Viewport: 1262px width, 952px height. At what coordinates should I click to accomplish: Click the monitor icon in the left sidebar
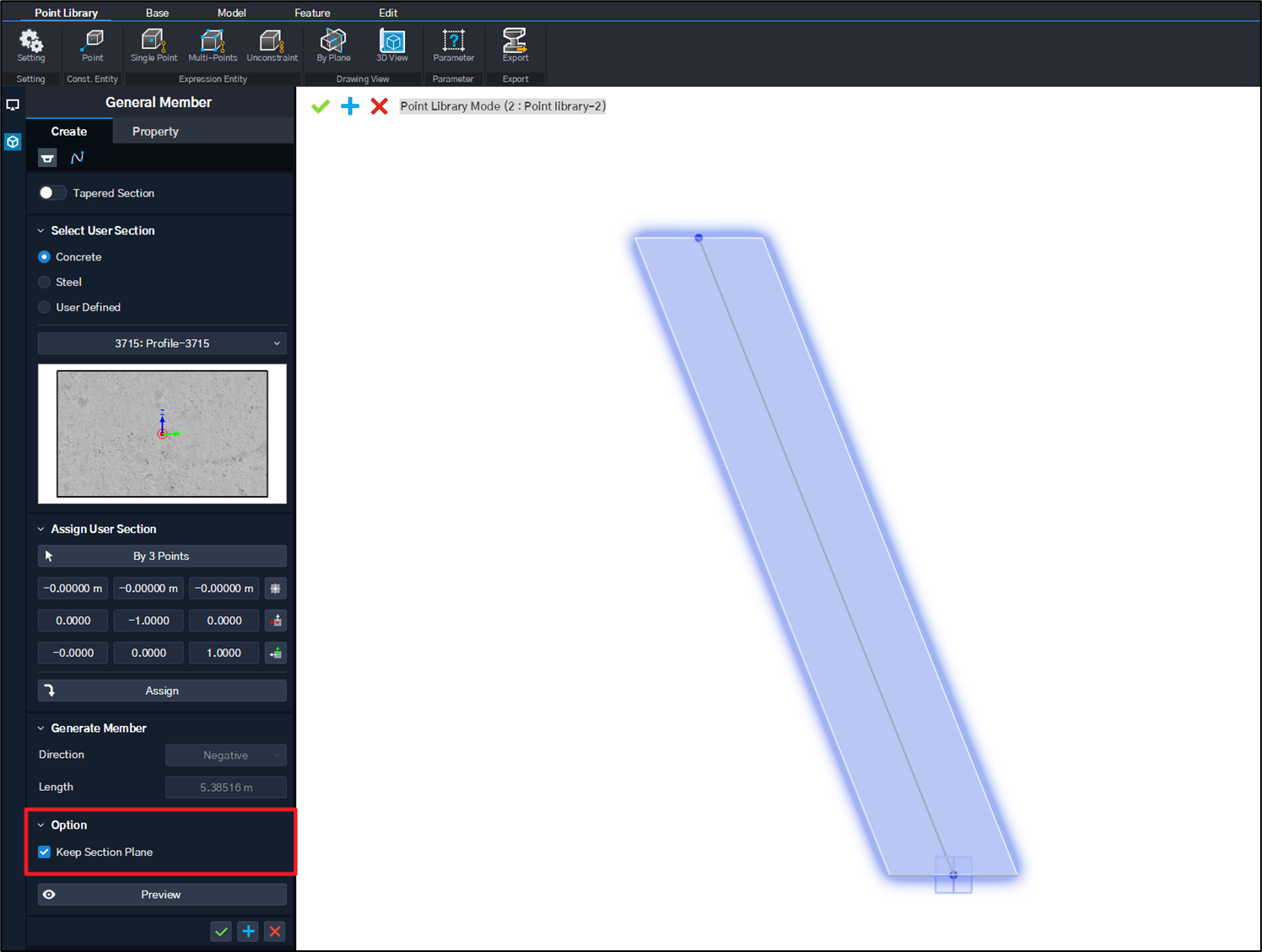[13, 105]
